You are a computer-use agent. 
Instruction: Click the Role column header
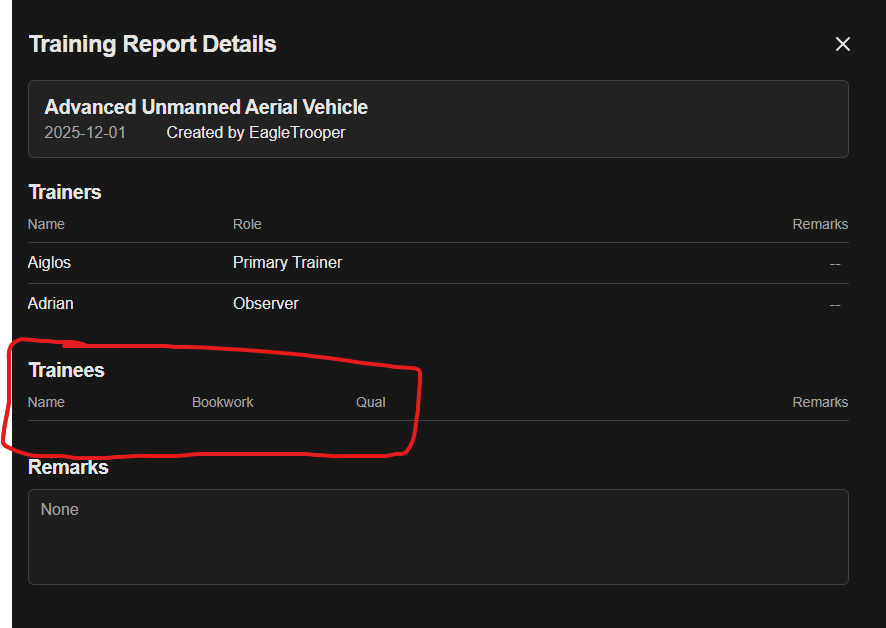pos(247,224)
